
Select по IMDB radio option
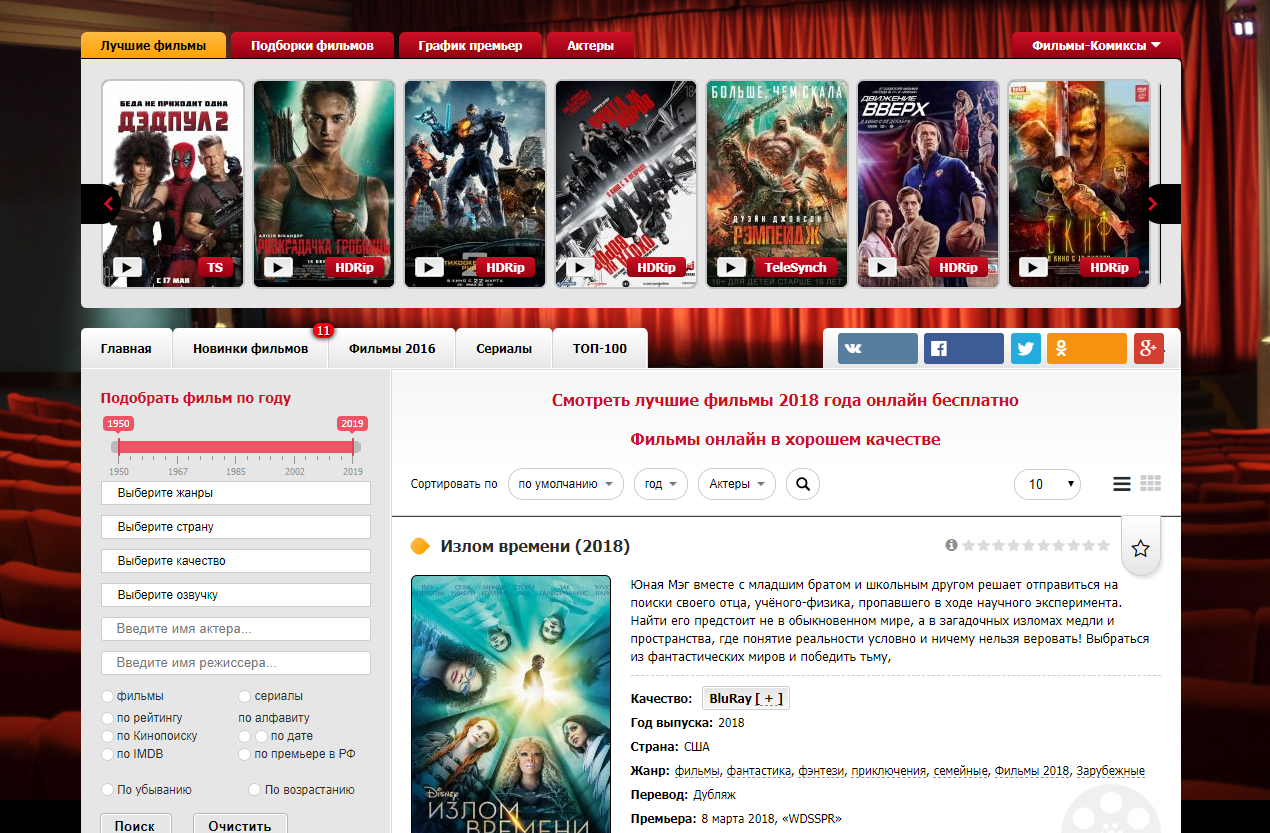107,754
